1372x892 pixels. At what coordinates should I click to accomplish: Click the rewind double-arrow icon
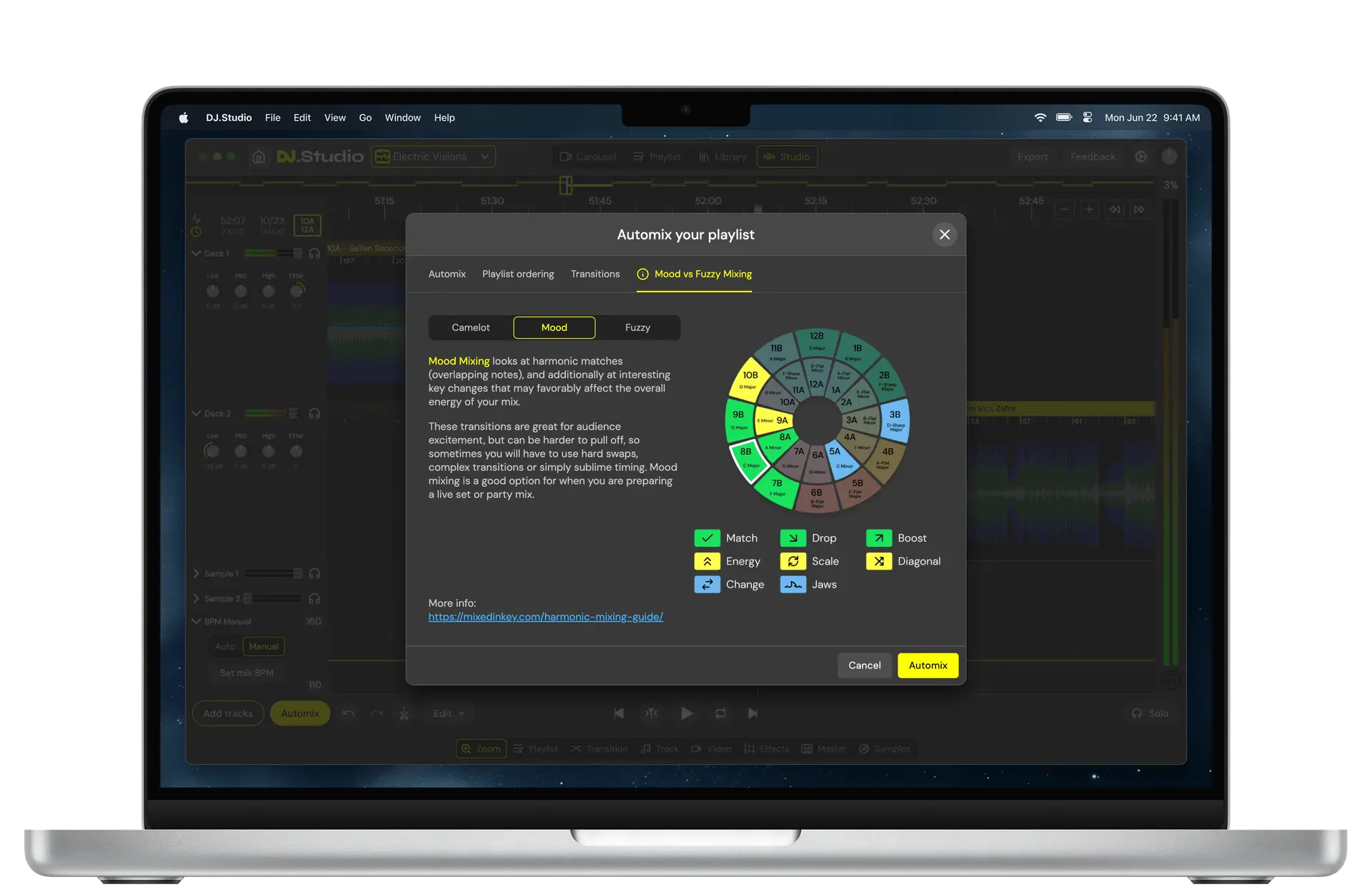1115,209
